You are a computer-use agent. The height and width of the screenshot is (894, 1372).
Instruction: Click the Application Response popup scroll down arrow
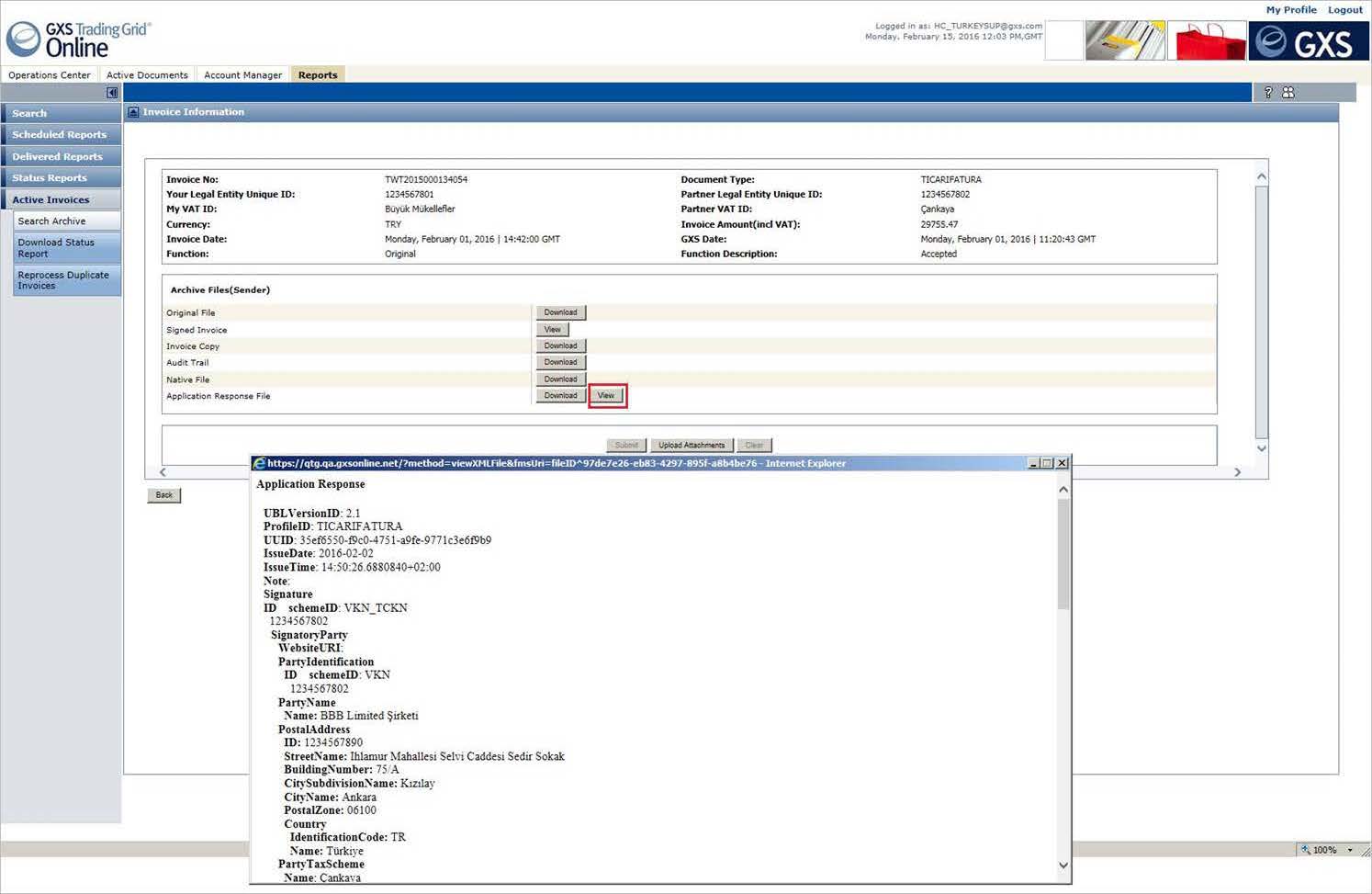tap(1063, 866)
